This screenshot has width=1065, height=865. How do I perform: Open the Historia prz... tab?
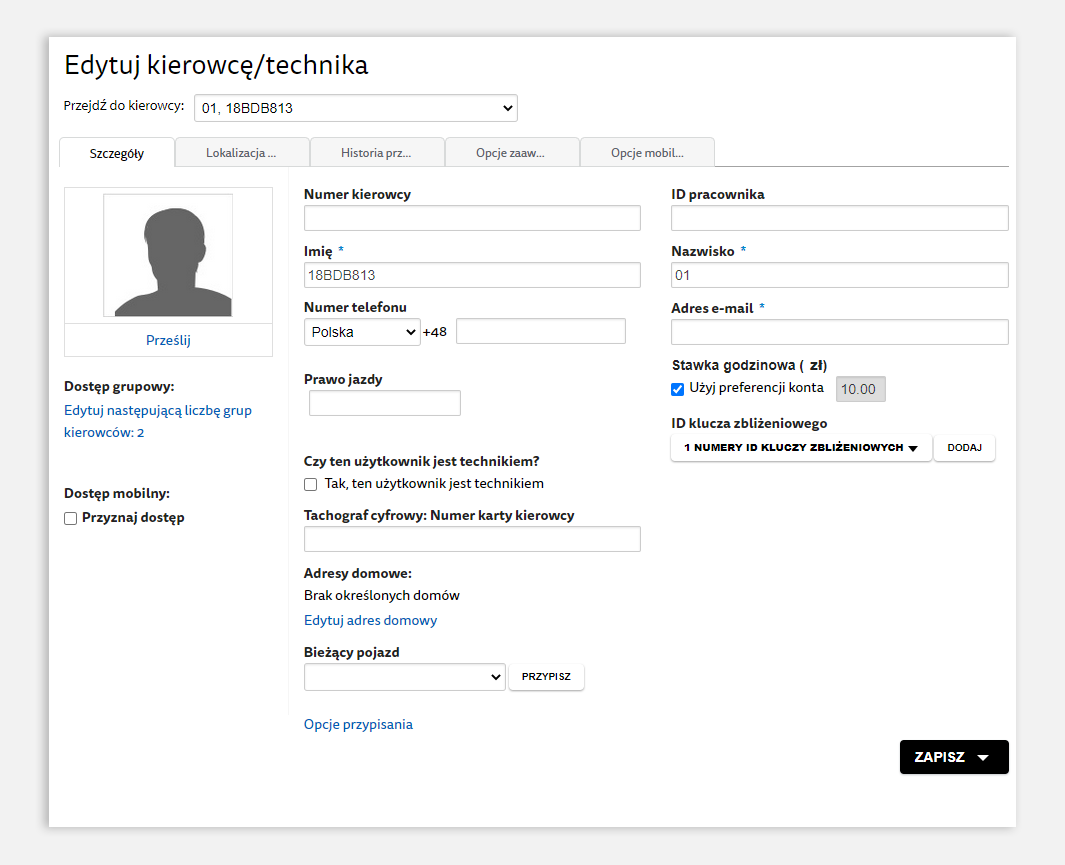tap(376, 153)
